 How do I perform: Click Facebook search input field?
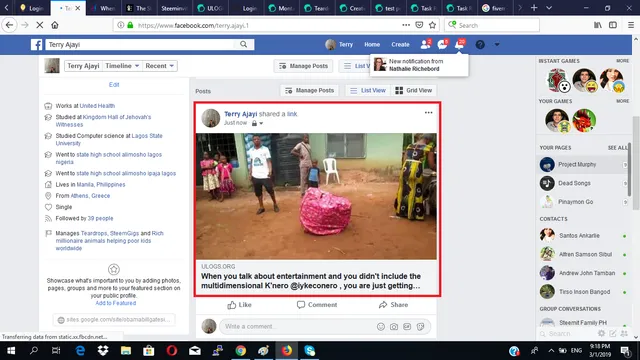click(141, 44)
